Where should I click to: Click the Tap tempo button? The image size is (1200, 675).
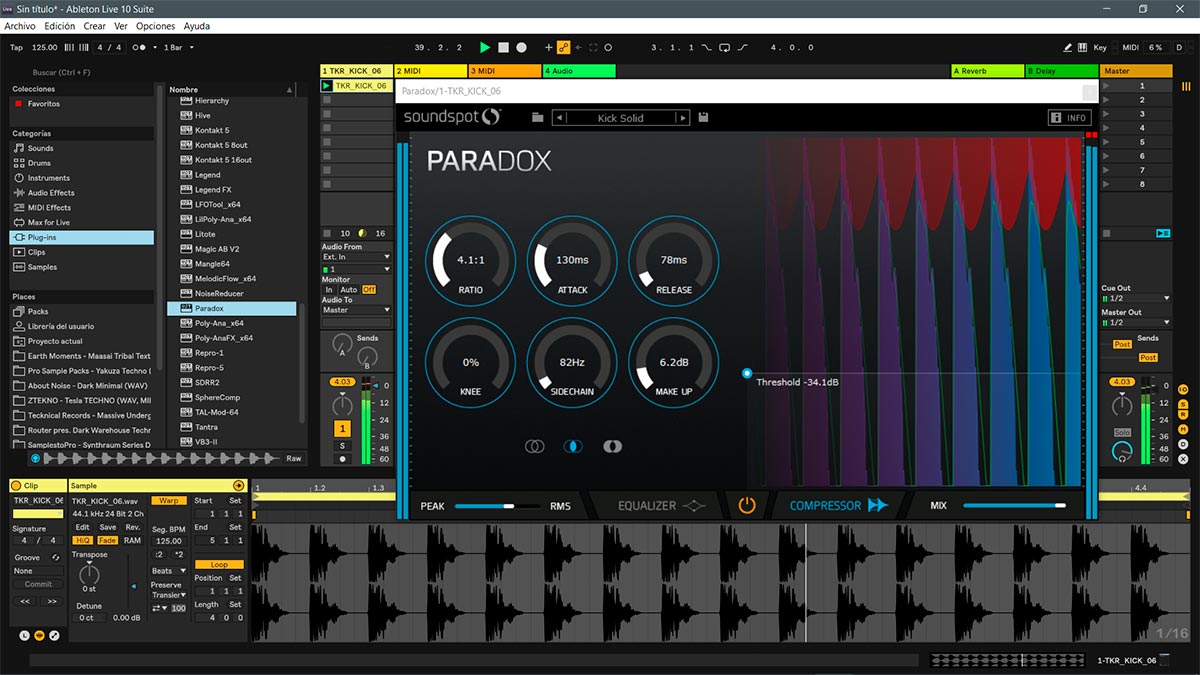(16, 47)
